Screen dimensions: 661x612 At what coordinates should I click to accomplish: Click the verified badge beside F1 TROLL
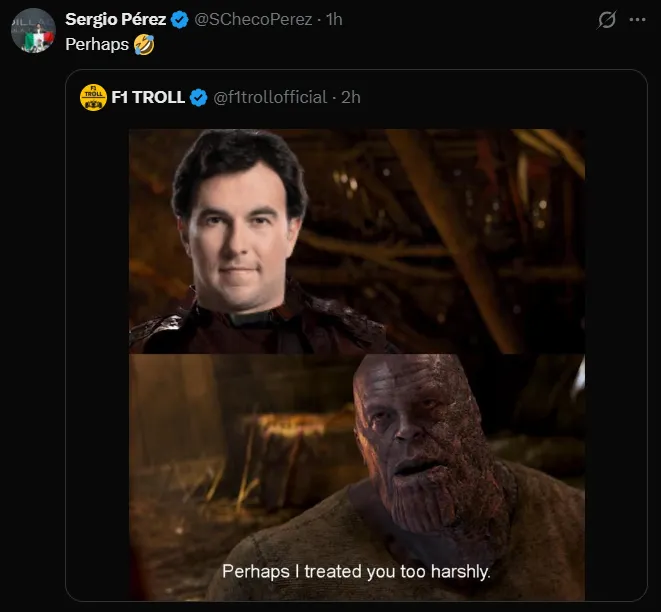[x=199, y=97]
